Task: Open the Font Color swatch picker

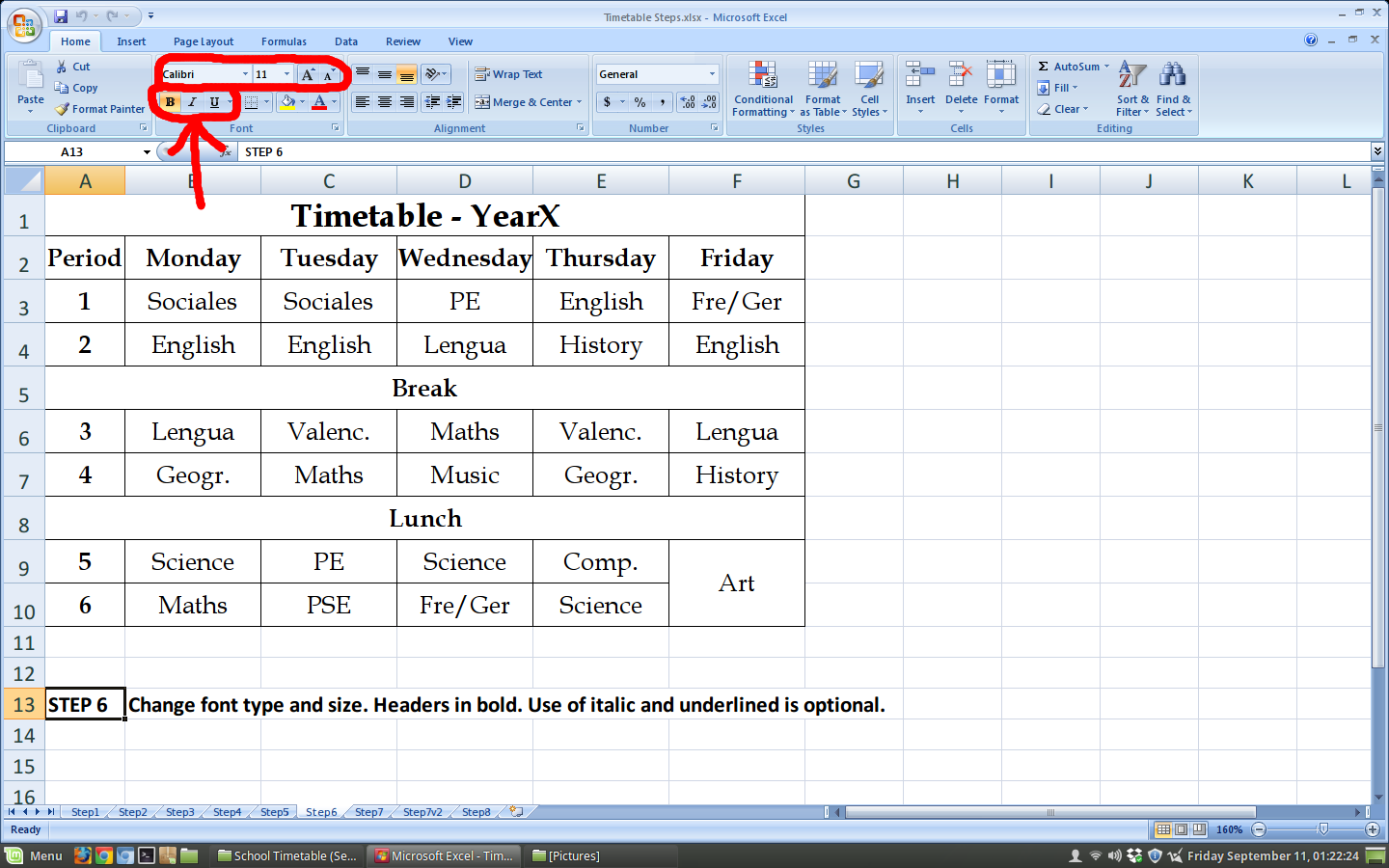Action: (335, 102)
